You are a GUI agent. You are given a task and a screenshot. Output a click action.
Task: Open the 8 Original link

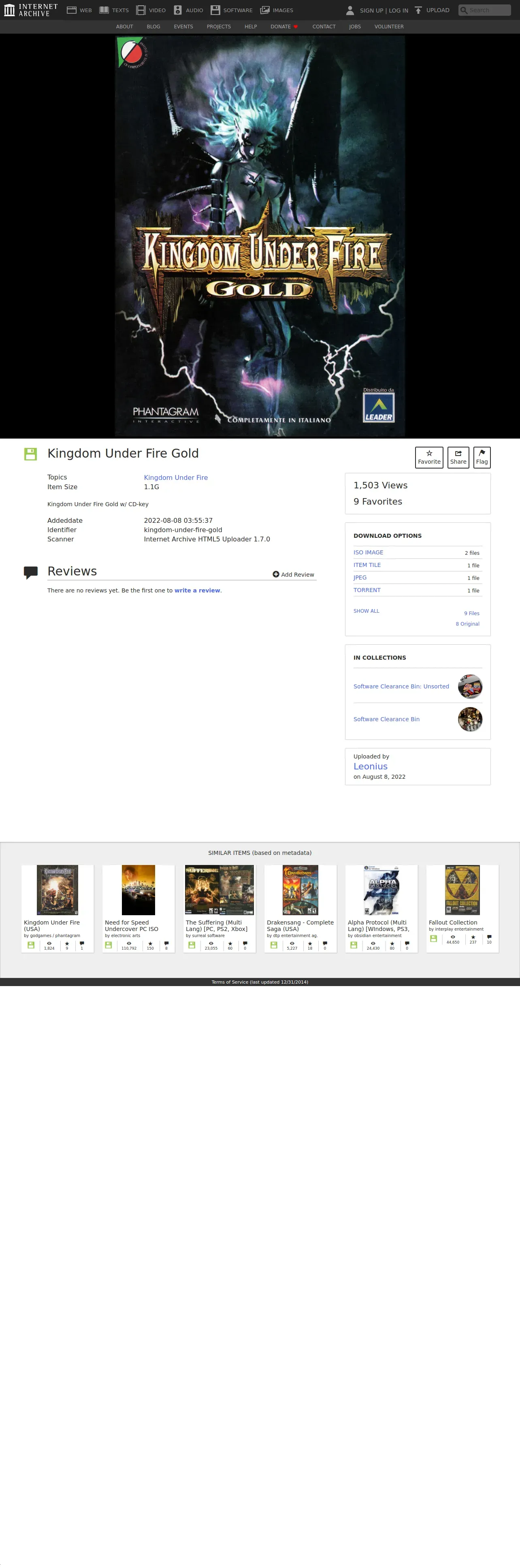pyautogui.click(x=468, y=624)
